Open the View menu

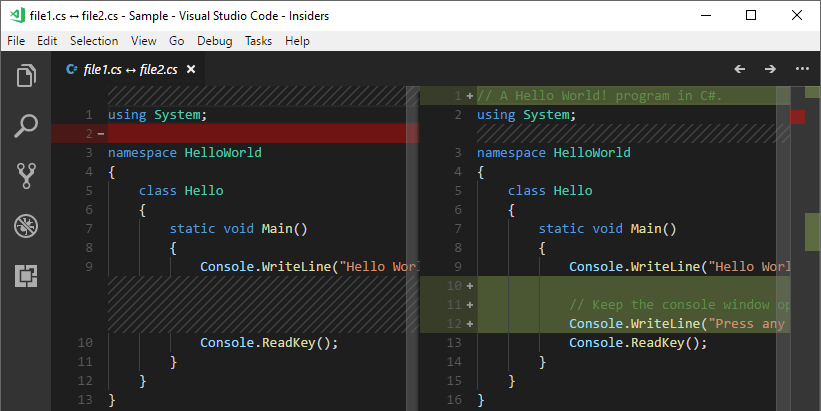143,41
